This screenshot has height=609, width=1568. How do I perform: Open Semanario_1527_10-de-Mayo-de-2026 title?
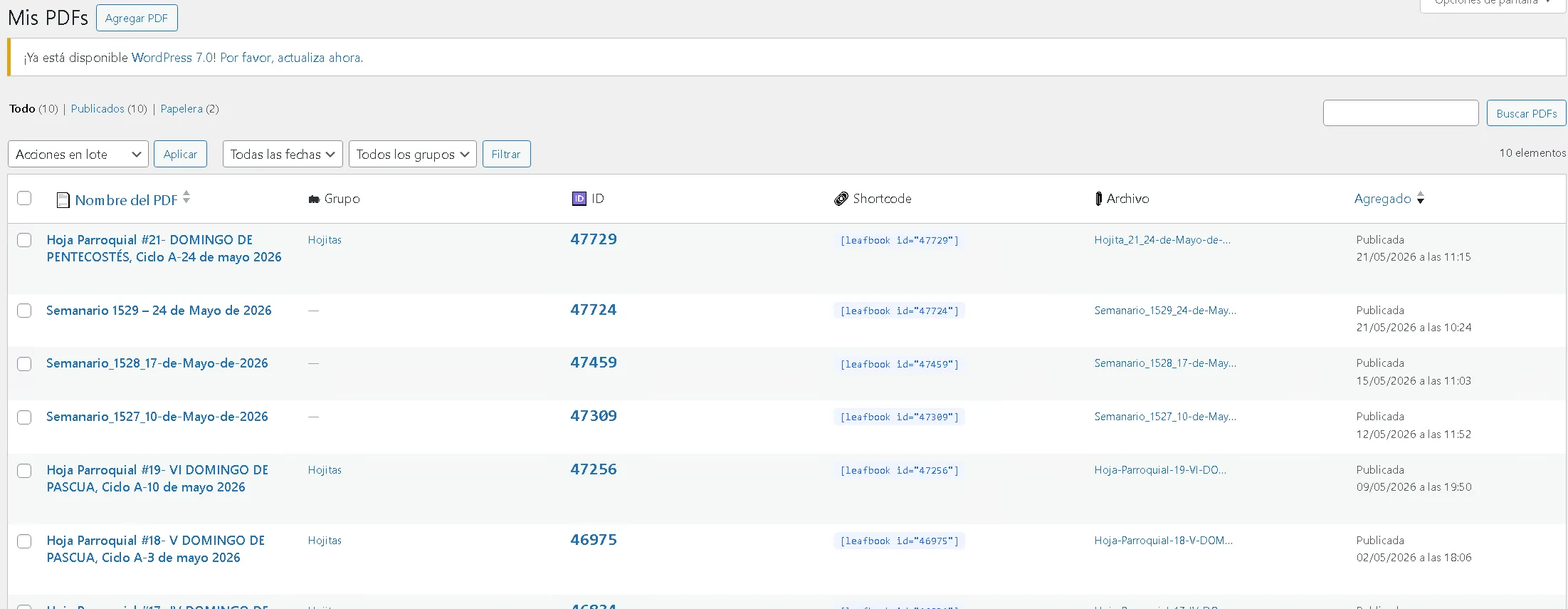[x=157, y=417]
